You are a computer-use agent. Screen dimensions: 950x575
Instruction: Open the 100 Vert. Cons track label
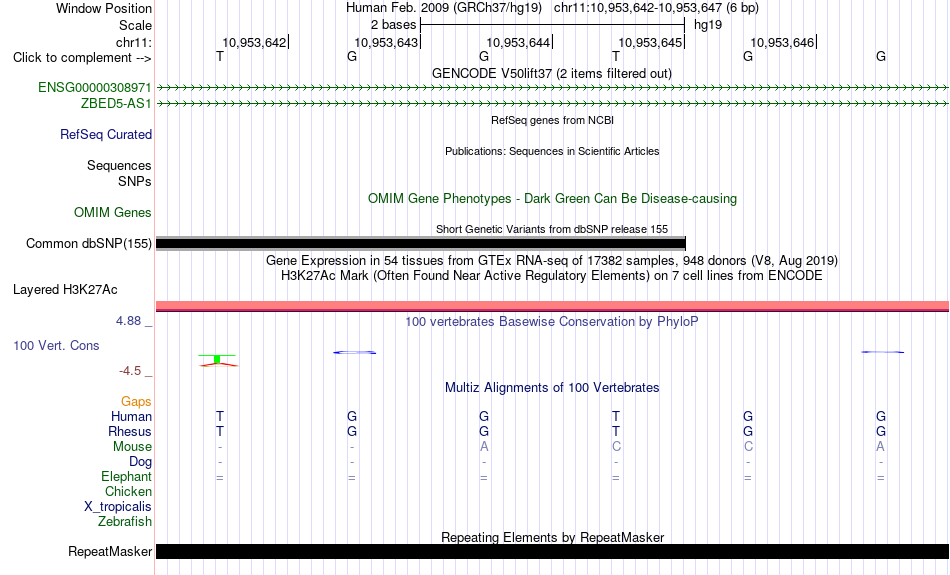pos(56,345)
